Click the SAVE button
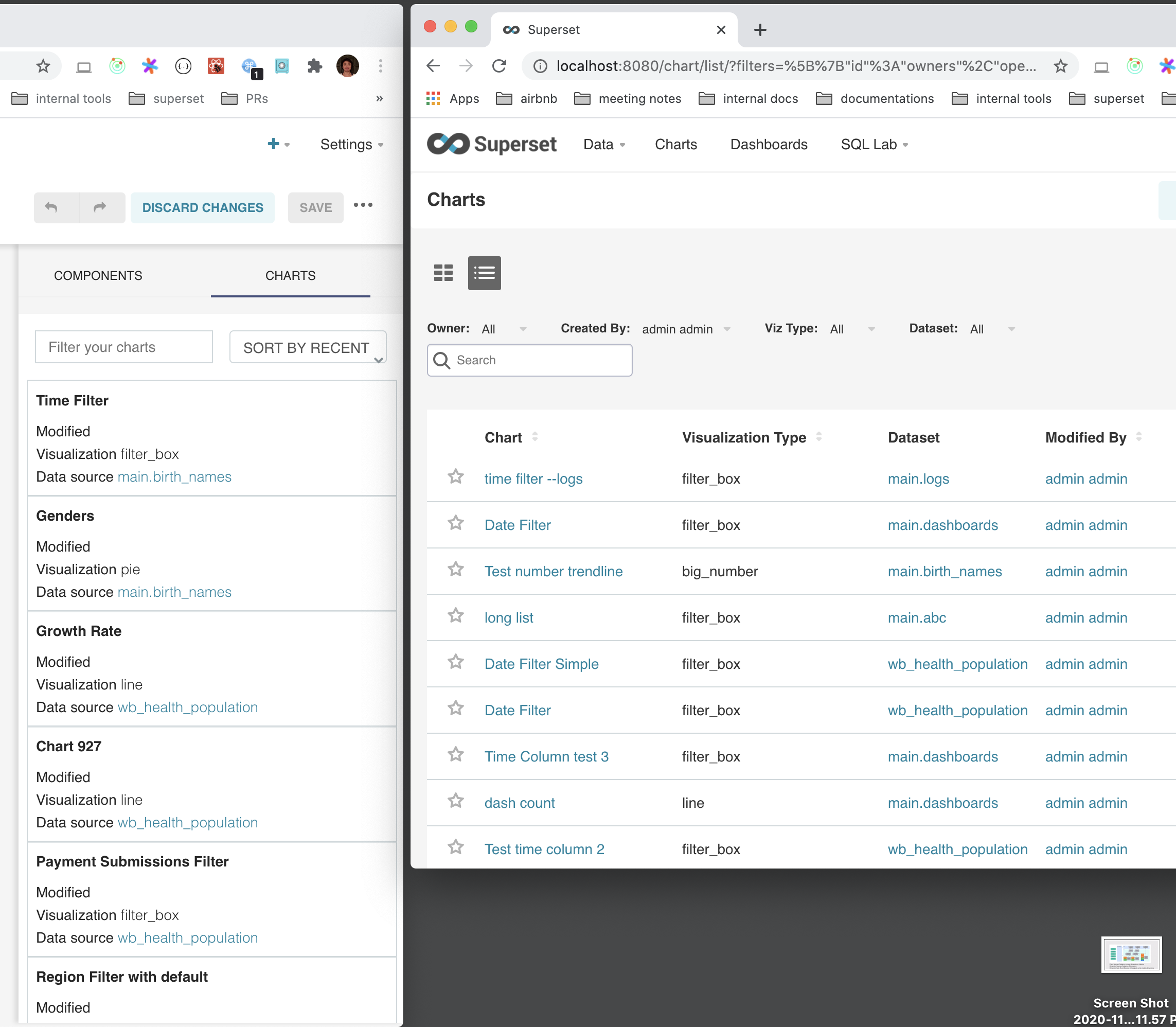The image size is (1176, 1027). click(x=315, y=207)
